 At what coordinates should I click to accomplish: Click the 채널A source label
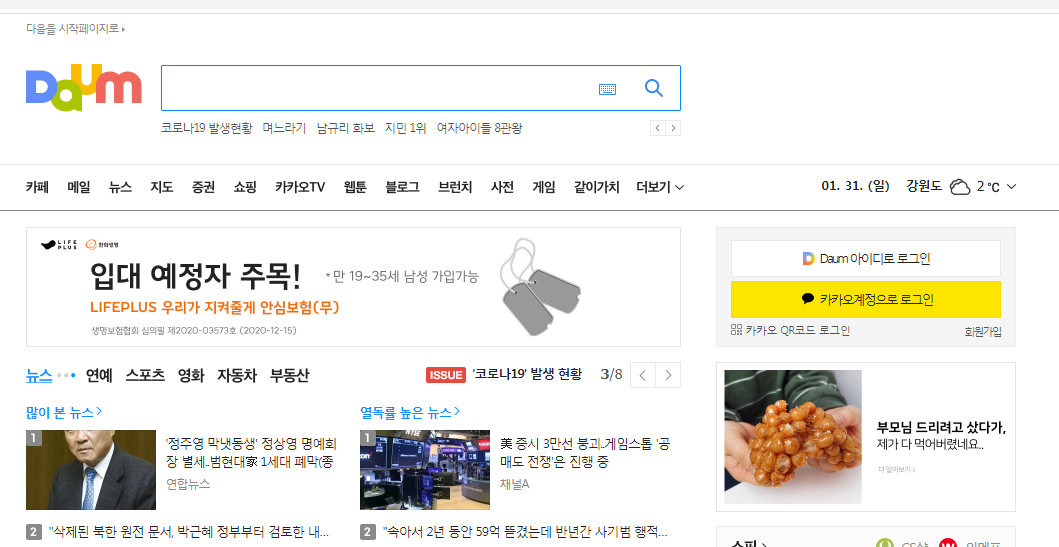(515, 484)
